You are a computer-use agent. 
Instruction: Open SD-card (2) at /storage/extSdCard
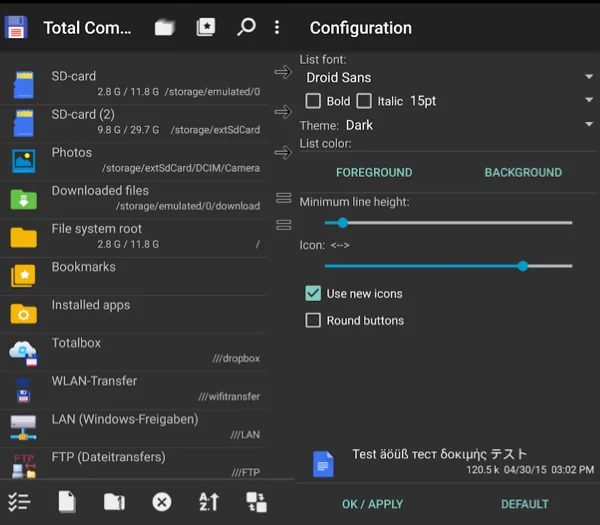(134, 123)
